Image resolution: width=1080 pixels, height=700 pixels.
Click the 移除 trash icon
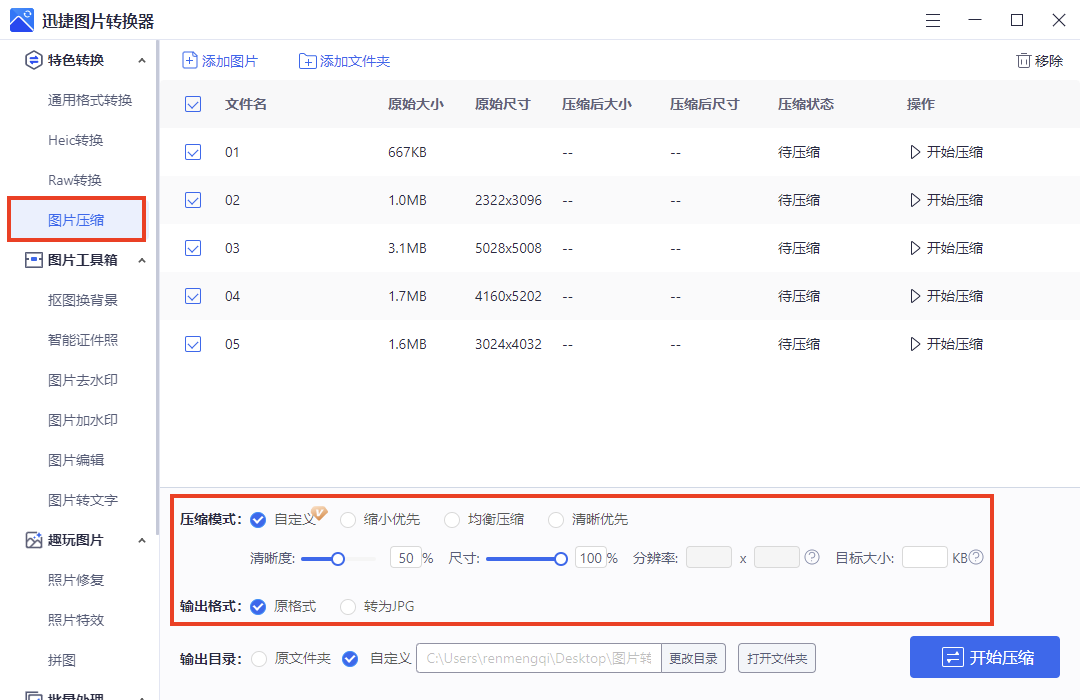click(1024, 61)
